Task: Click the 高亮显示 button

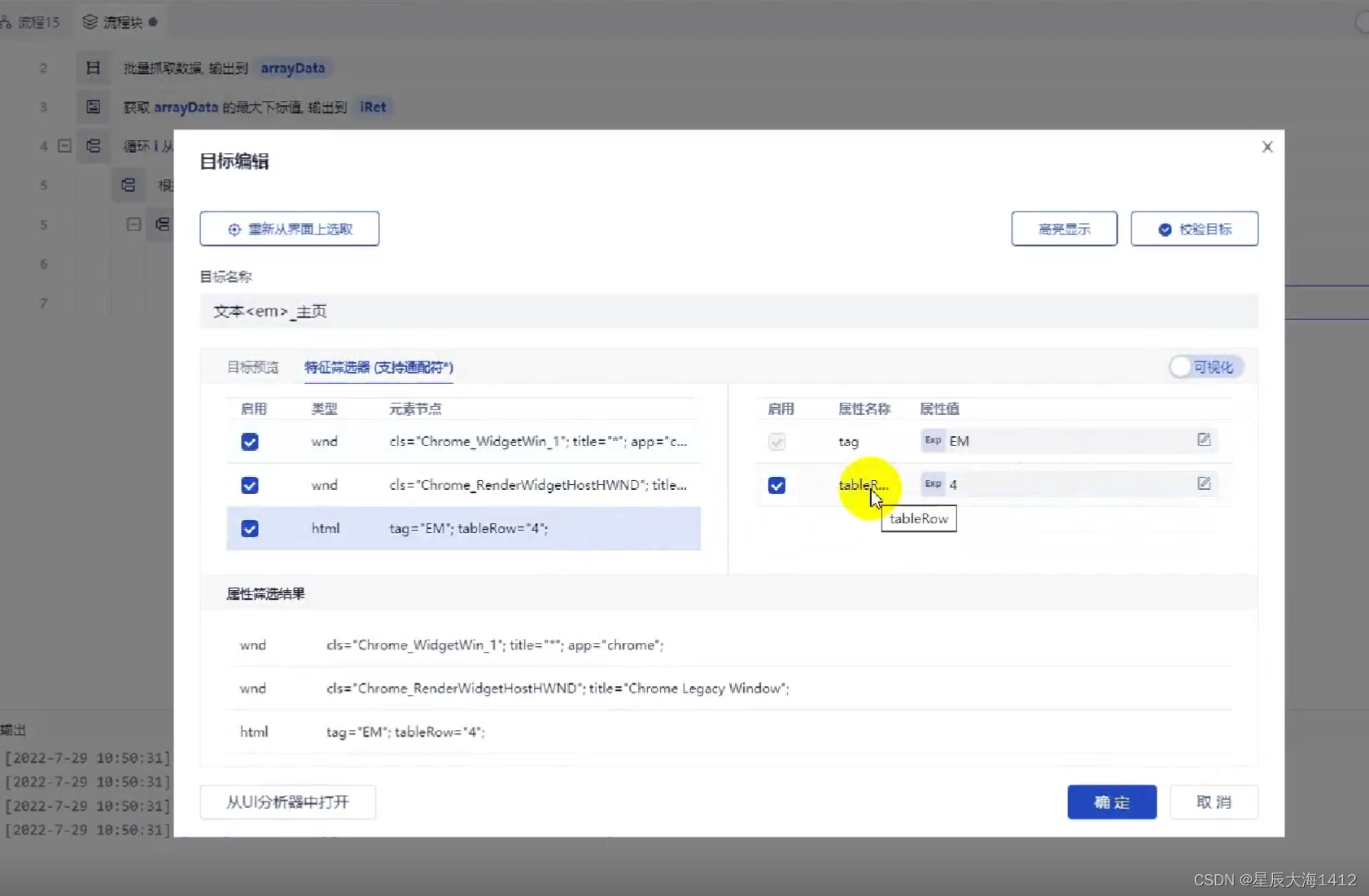Action: (1064, 229)
